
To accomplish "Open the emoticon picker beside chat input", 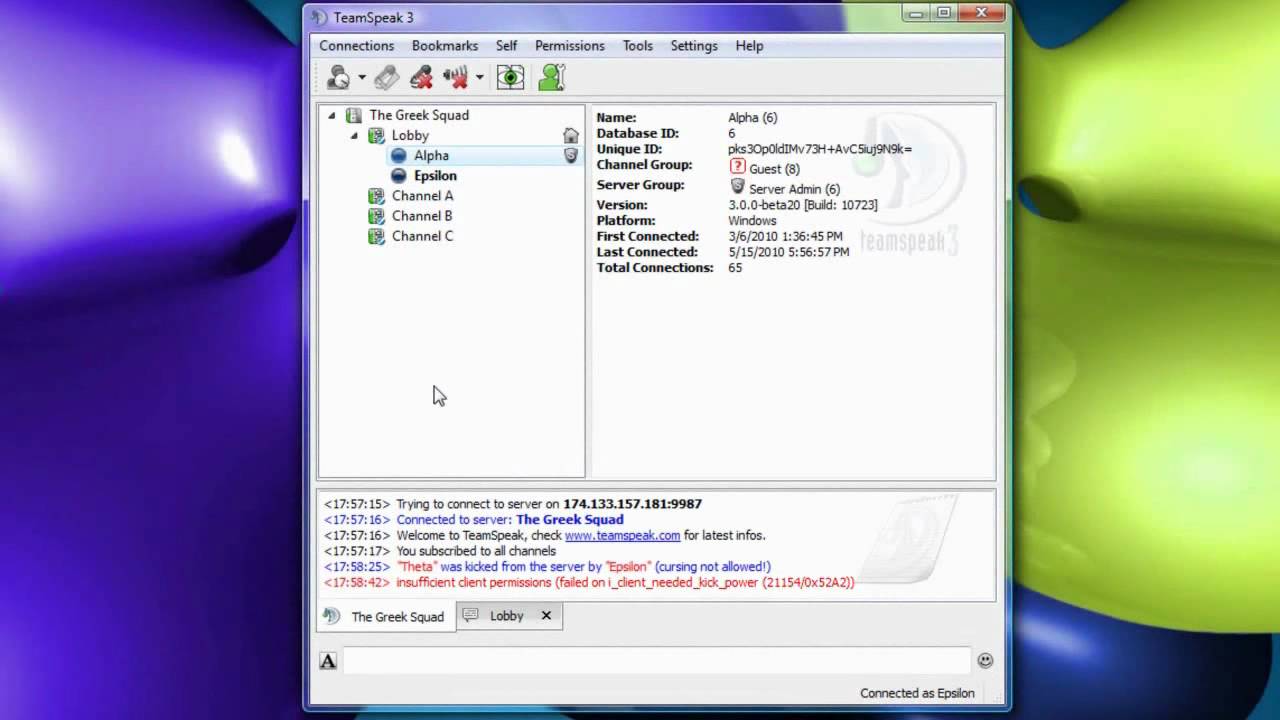I will point(985,660).
